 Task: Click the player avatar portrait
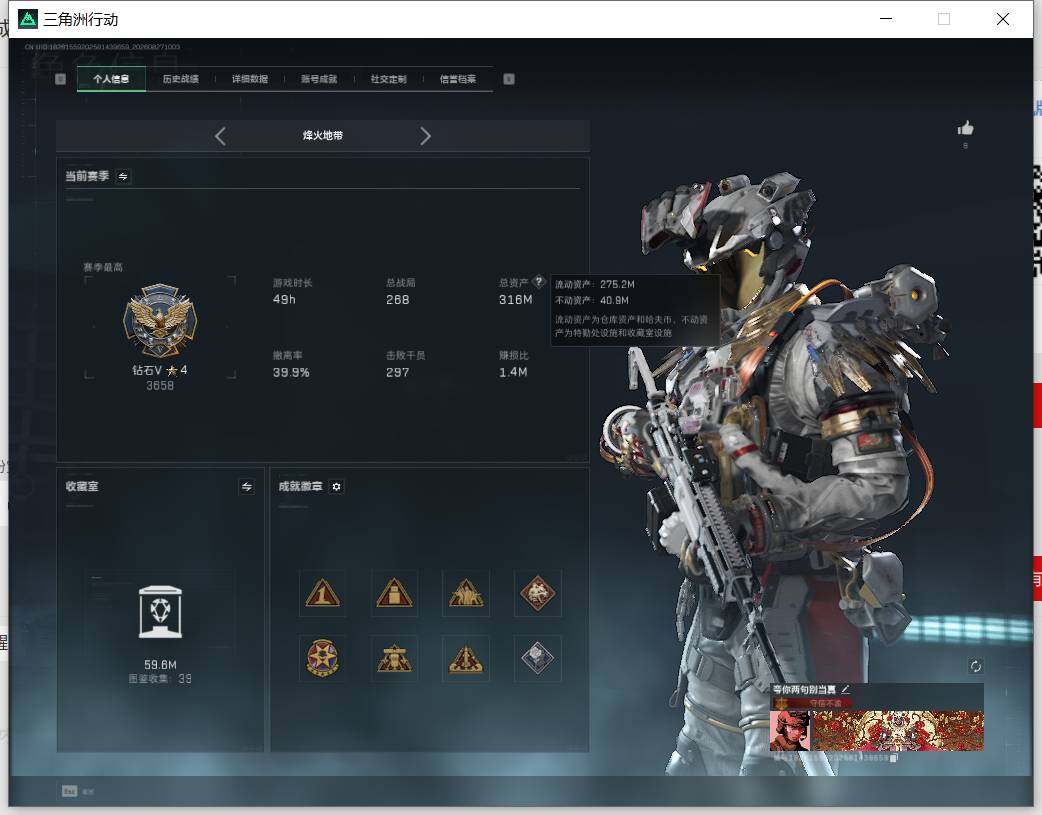790,731
